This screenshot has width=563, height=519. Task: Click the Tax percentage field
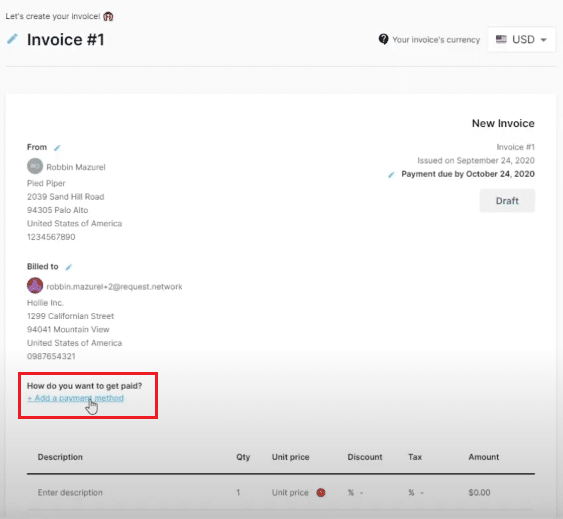(x=416, y=492)
